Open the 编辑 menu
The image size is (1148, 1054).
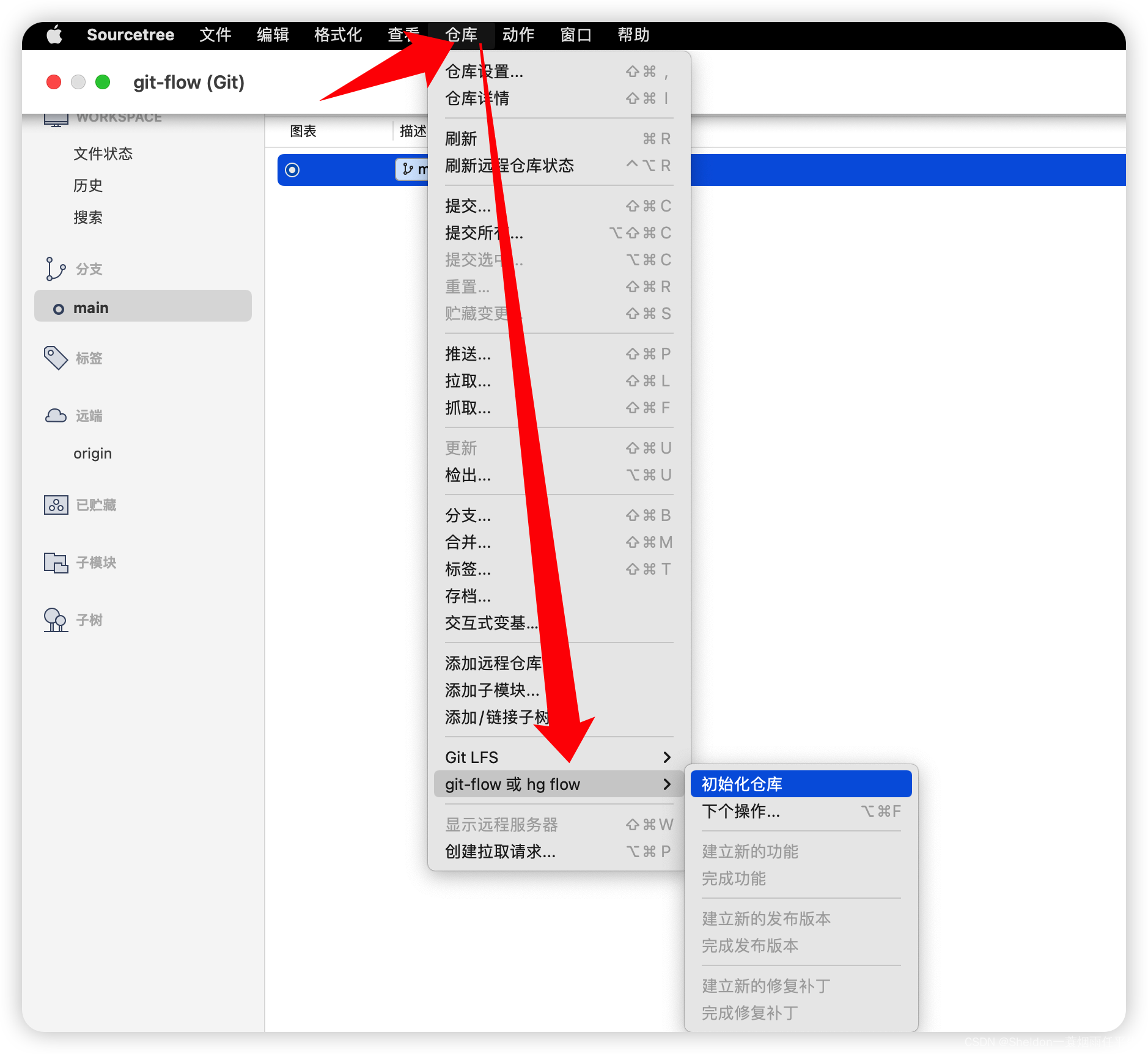pos(273,35)
